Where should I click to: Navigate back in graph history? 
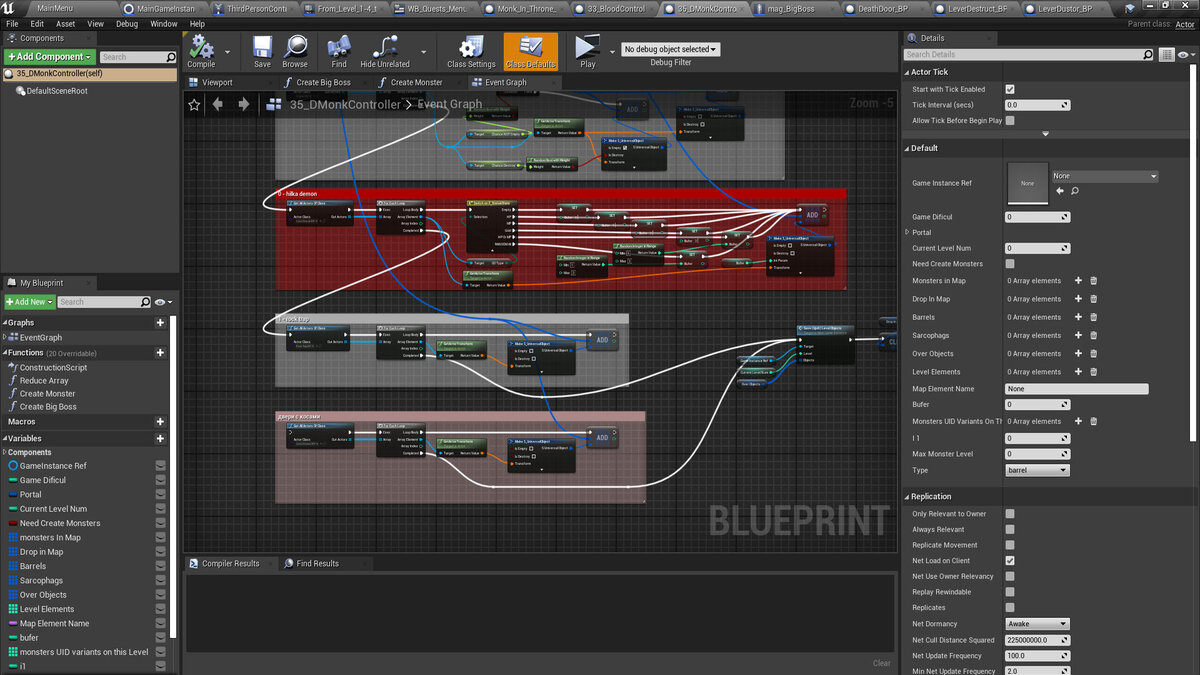pyautogui.click(x=217, y=104)
